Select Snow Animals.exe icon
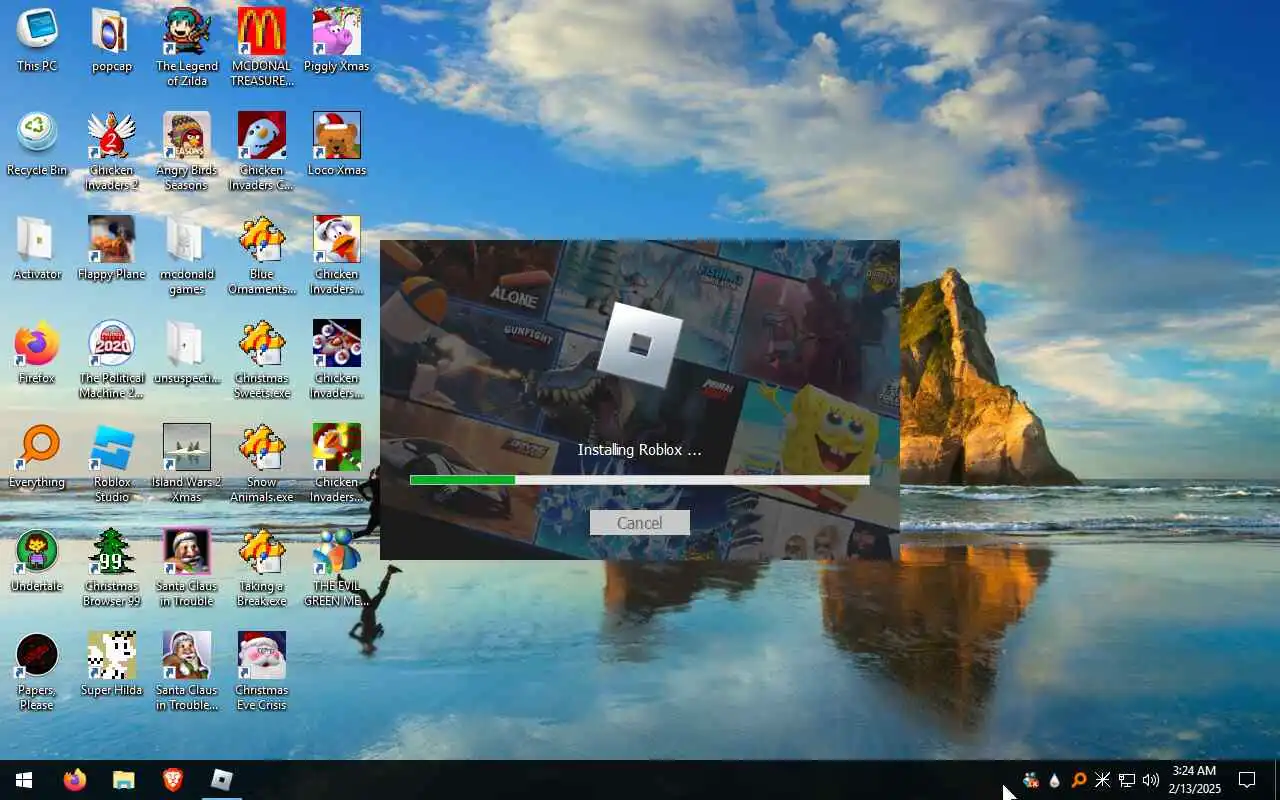Image resolution: width=1280 pixels, height=800 pixels. pos(262,463)
